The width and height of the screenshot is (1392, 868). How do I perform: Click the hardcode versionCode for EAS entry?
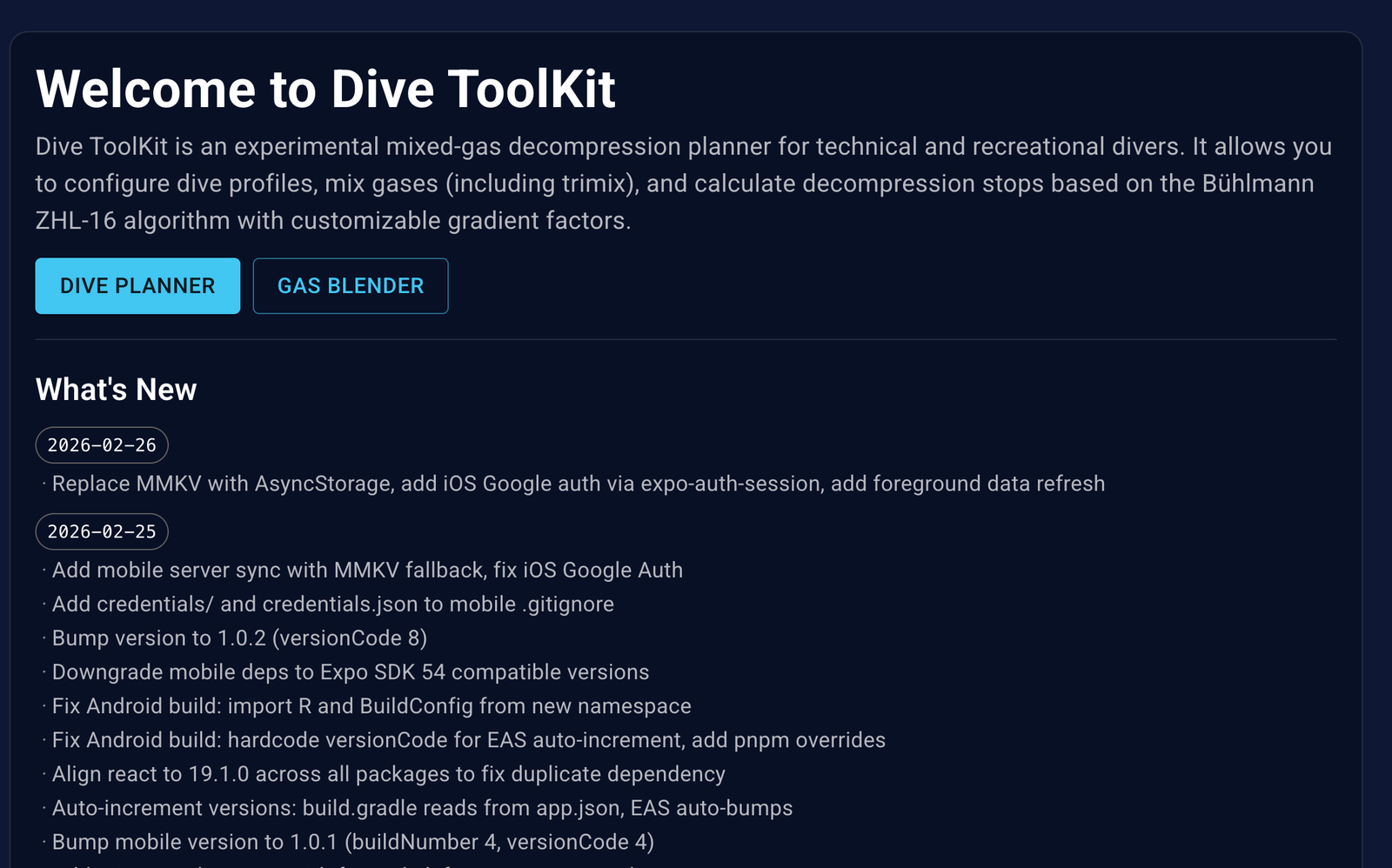(x=468, y=739)
